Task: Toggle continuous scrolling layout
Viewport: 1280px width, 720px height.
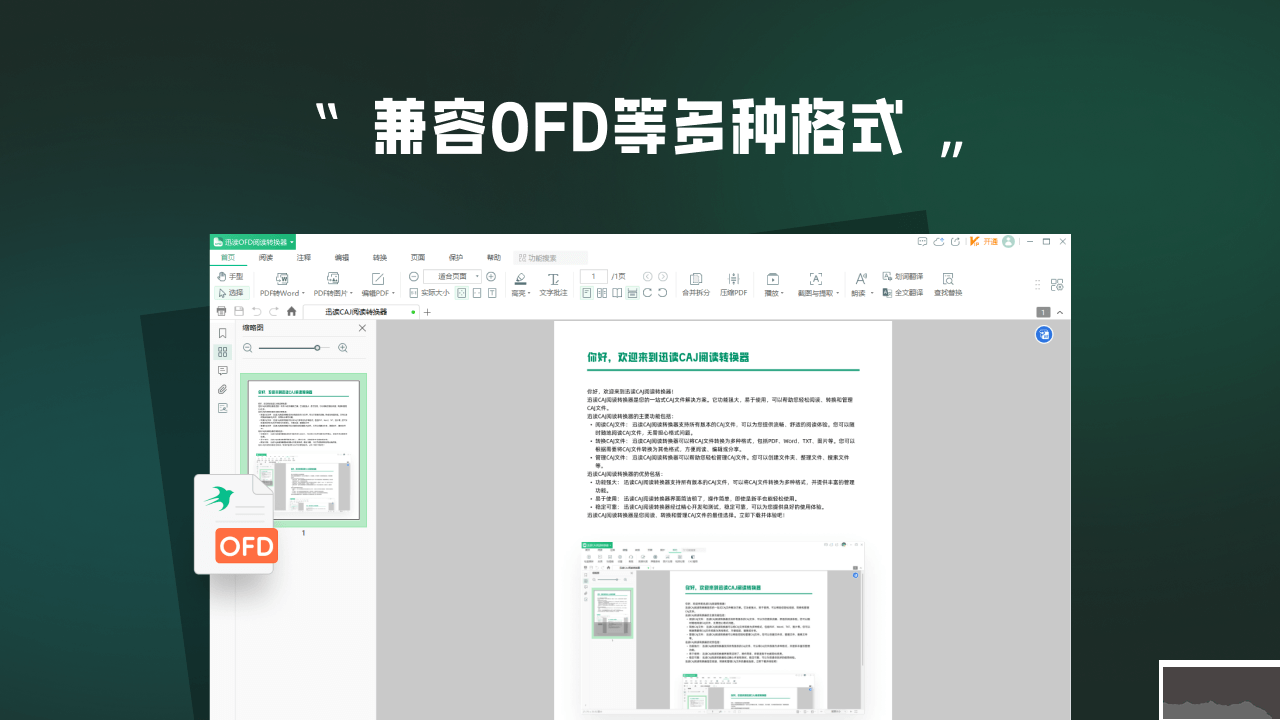Action: click(x=632, y=293)
